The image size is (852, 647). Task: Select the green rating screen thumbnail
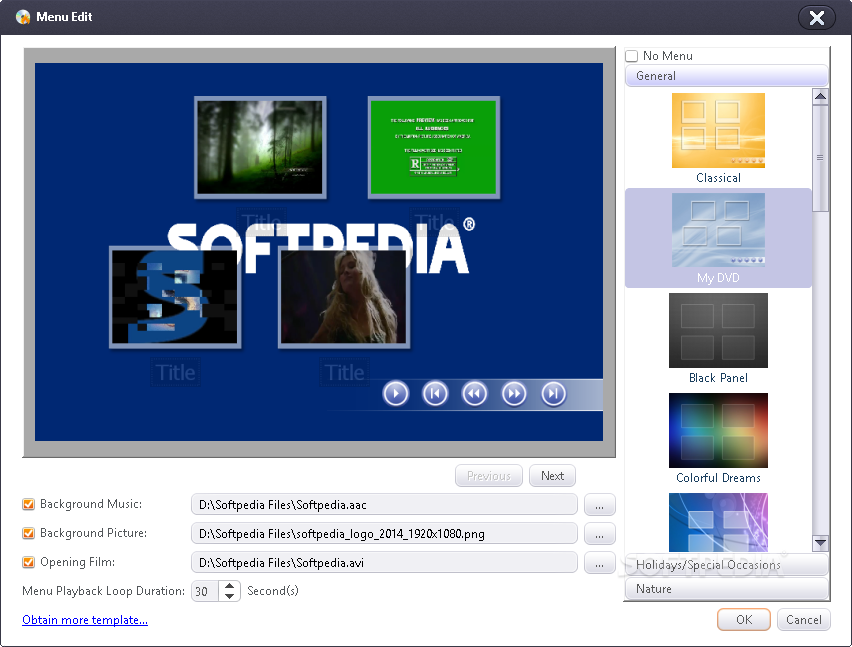click(434, 147)
